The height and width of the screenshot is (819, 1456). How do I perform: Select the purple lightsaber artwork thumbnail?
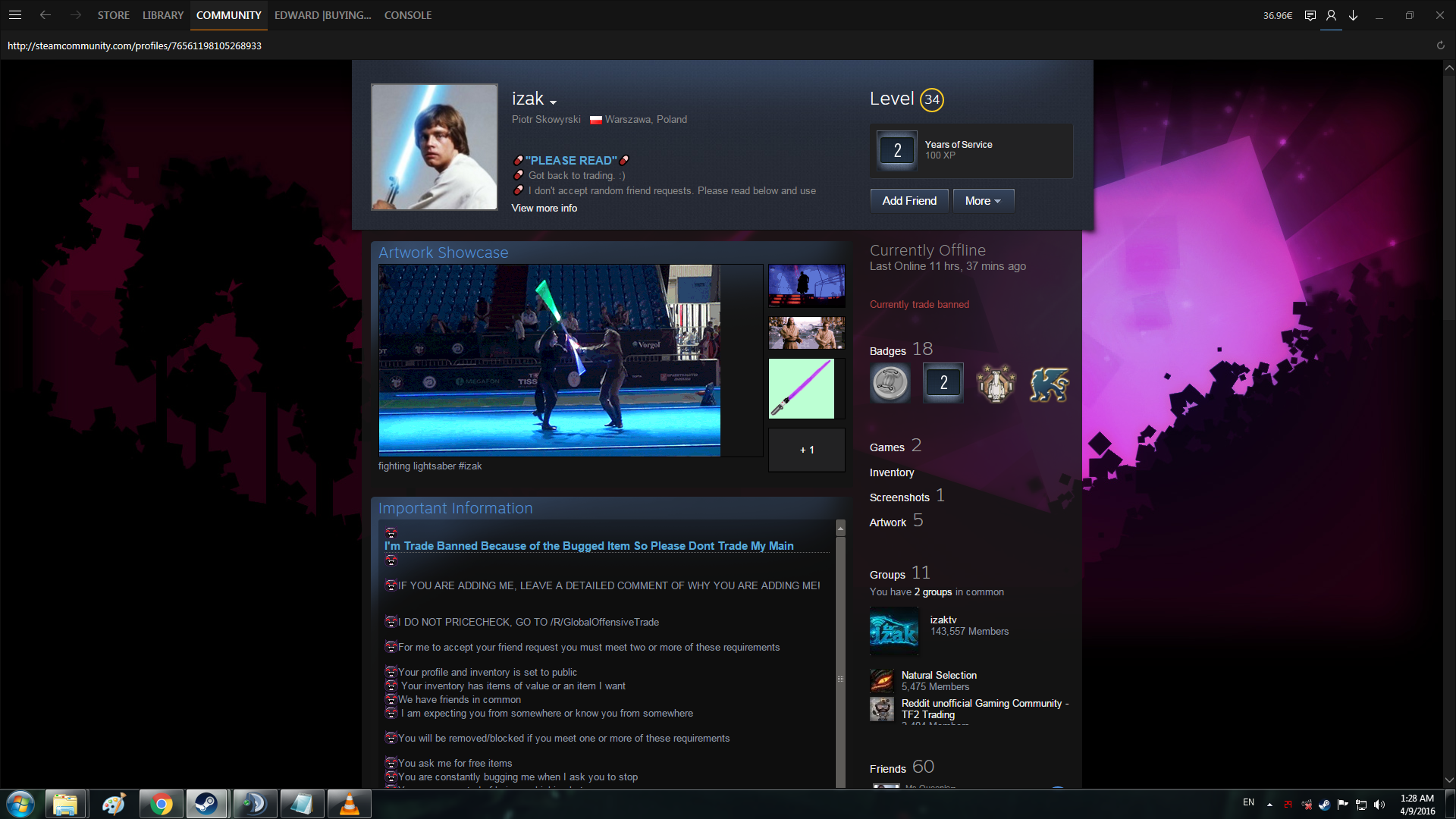tap(802, 389)
